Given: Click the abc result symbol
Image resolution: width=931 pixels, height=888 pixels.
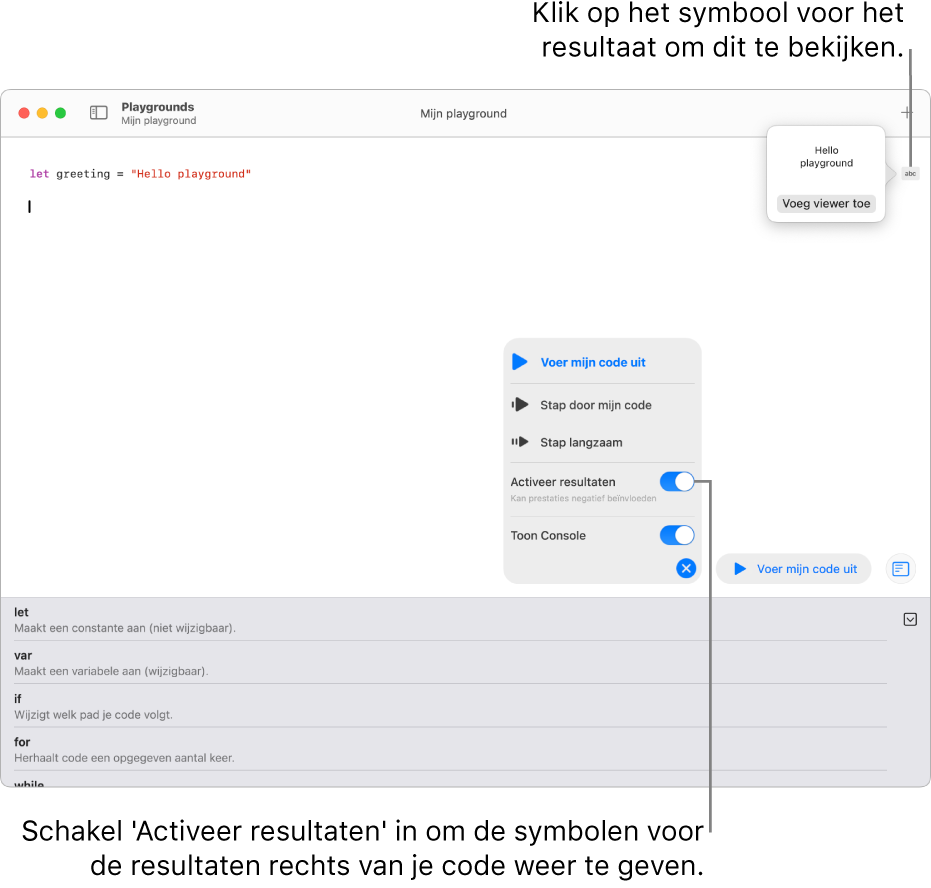Looking at the screenshot, I should 910,173.
